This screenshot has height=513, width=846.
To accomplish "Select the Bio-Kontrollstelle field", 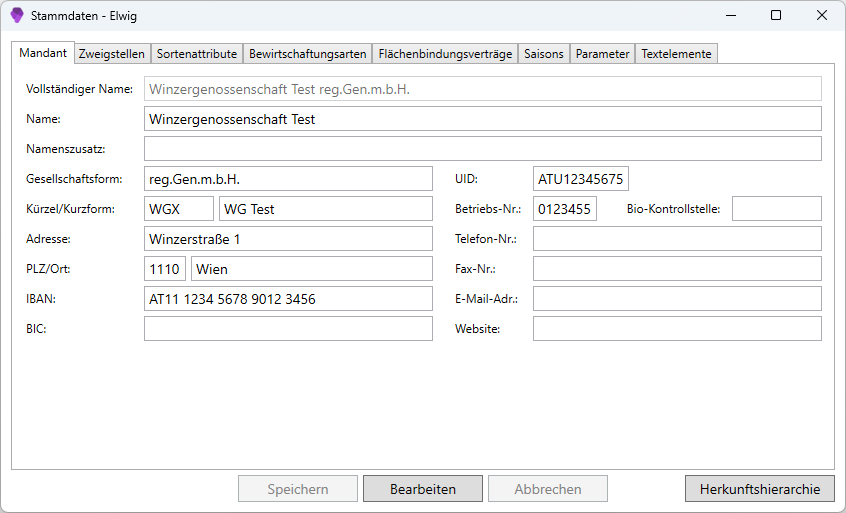I will [x=777, y=209].
